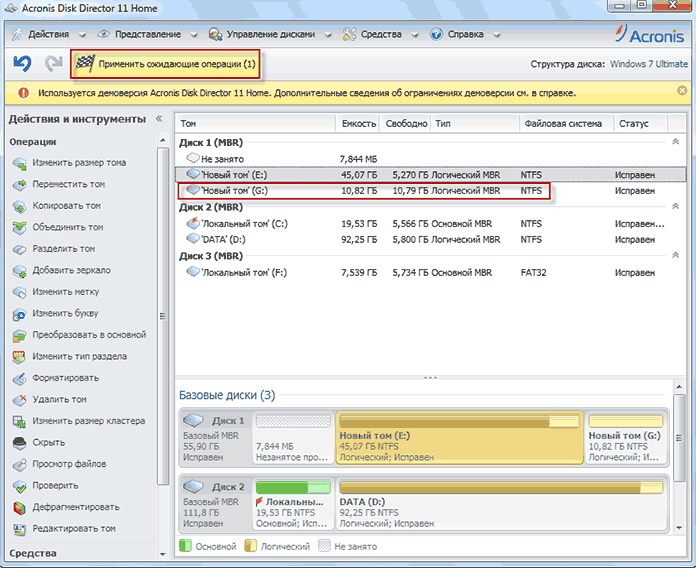The image size is (696, 568).
Task: Open the Справка menu
Action: pyautogui.click(x=465, y=34)
